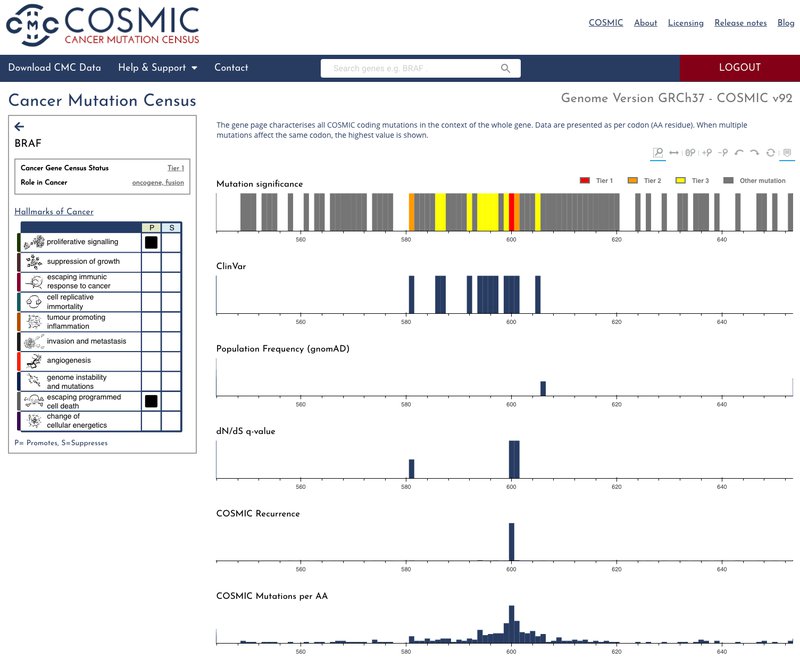Redo the chart zoom action
800x659 pixels.
[x=754, y=153]
